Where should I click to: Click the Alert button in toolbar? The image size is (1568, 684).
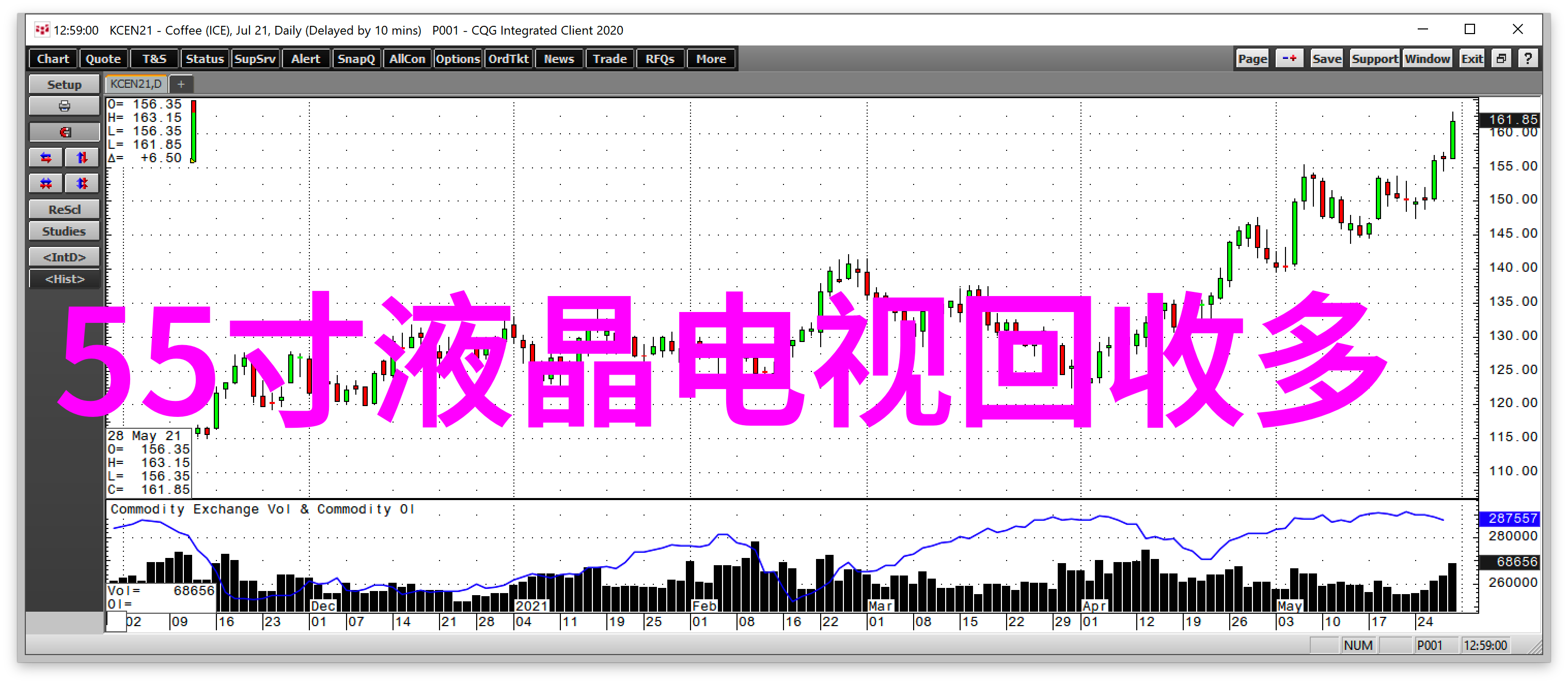(304, 59)
